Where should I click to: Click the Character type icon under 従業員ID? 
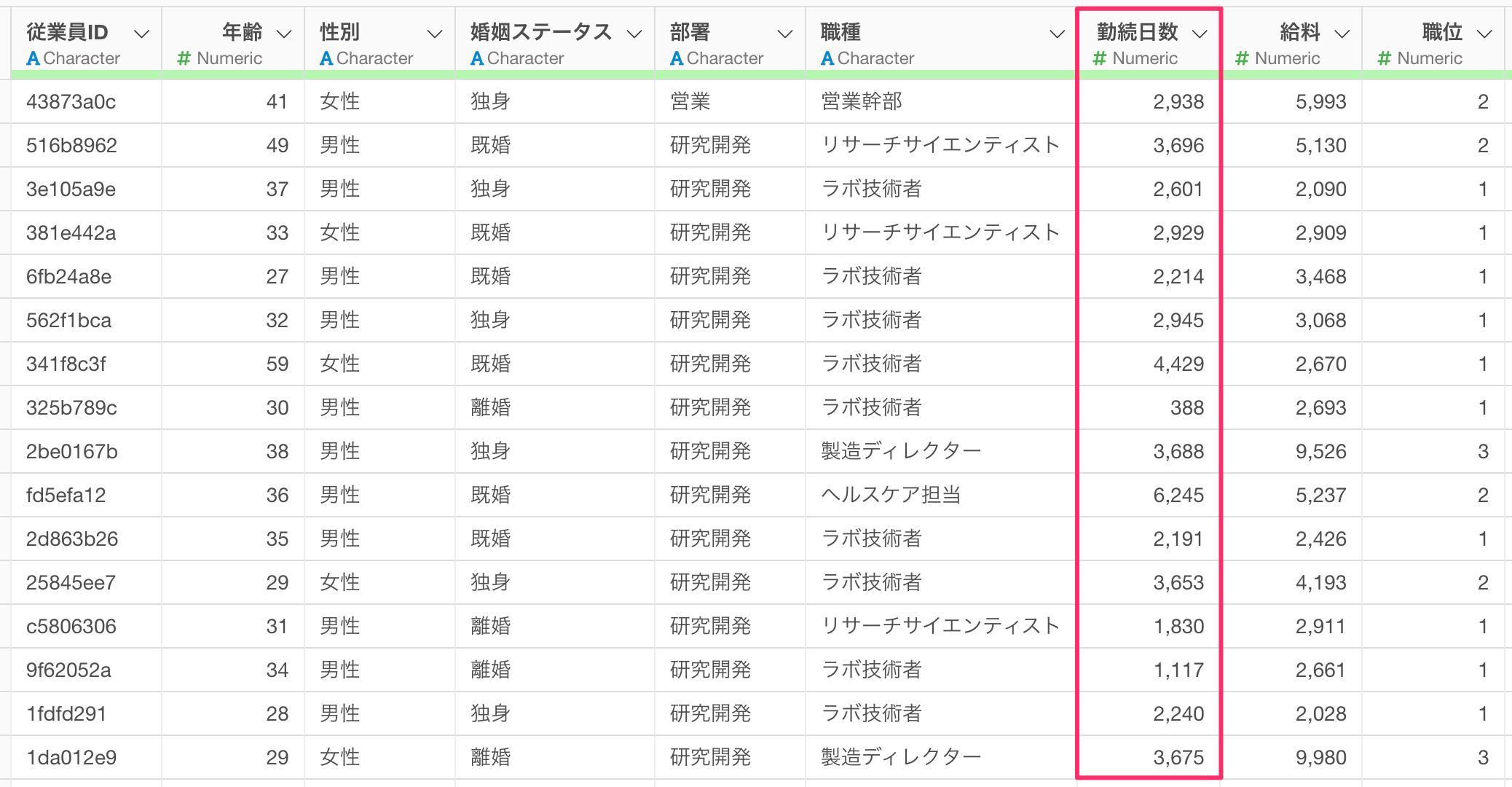(x=33, y=58)
